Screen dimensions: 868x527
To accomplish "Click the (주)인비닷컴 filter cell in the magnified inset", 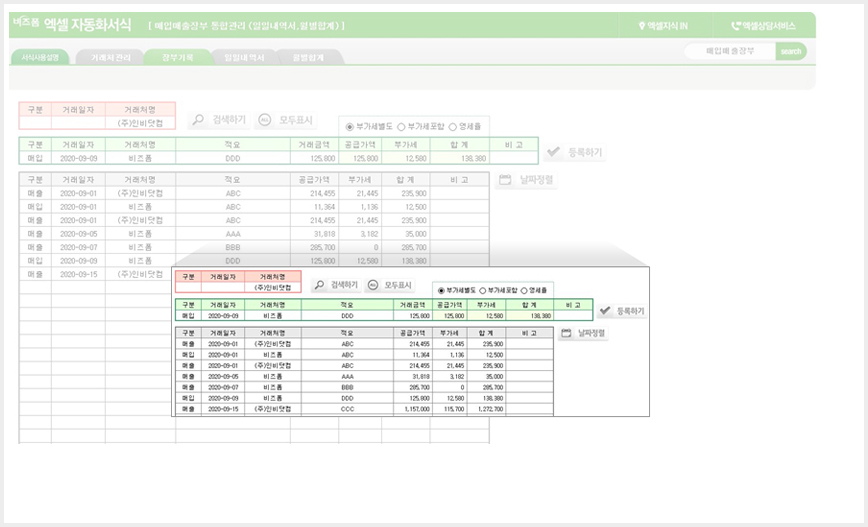I will [x=272, y=288].
